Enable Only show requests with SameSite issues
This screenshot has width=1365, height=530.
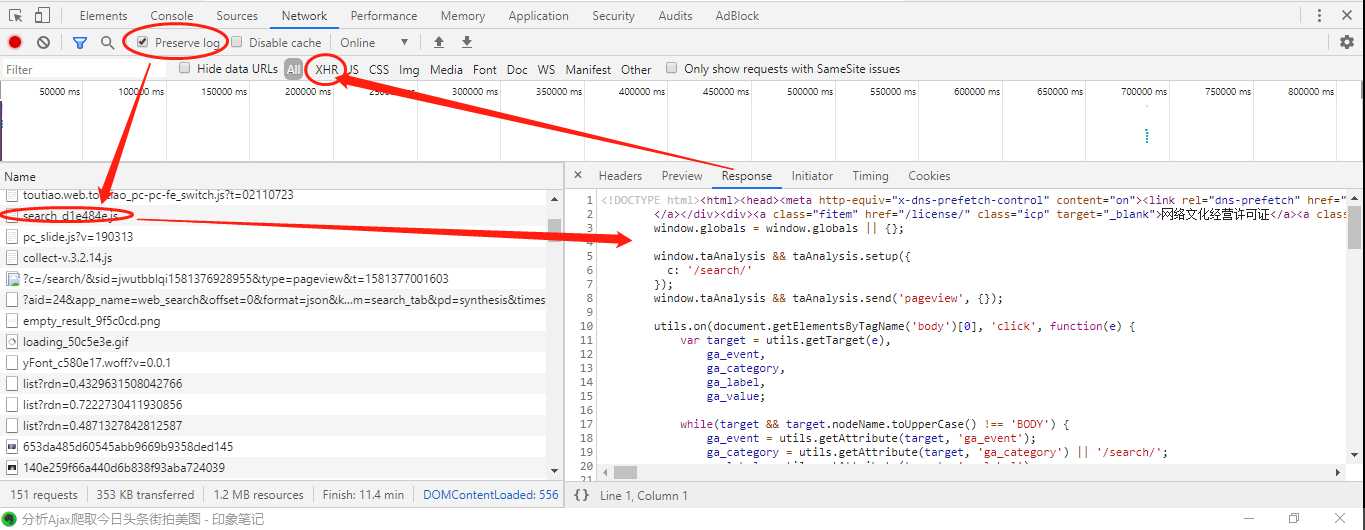tap(673, 69)
